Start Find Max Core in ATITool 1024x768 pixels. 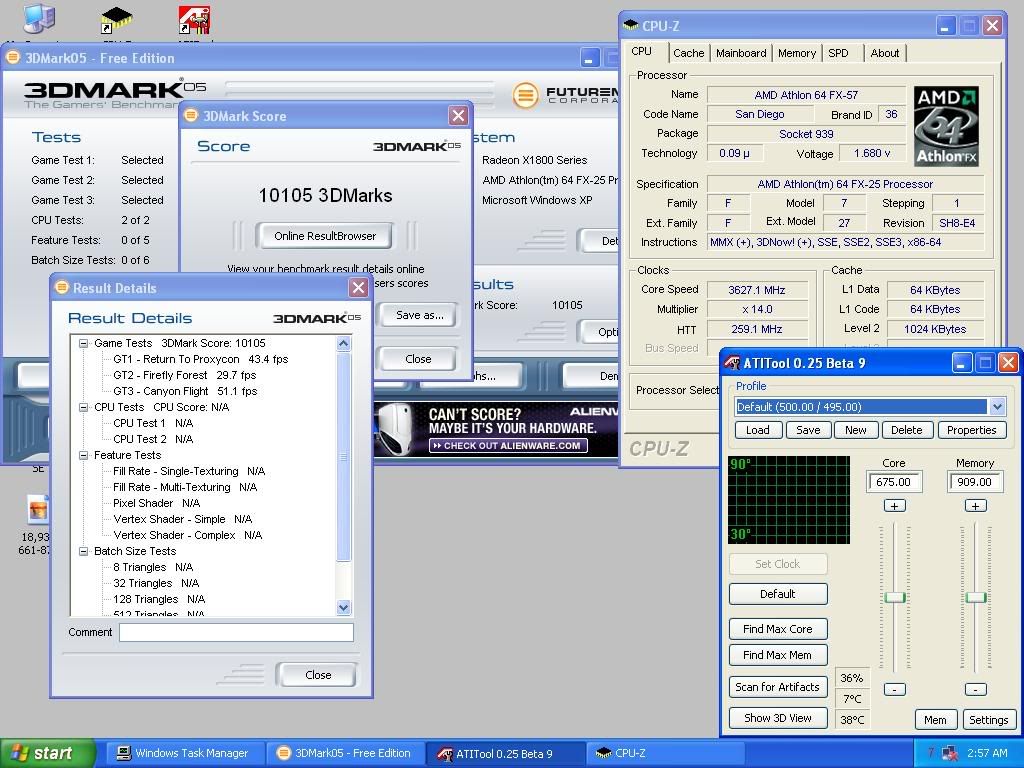click(x=778, y=629)
